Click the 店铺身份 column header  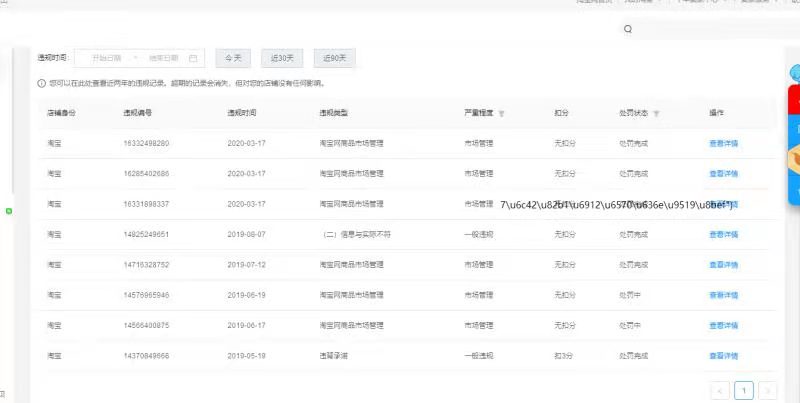pos(61,113)
